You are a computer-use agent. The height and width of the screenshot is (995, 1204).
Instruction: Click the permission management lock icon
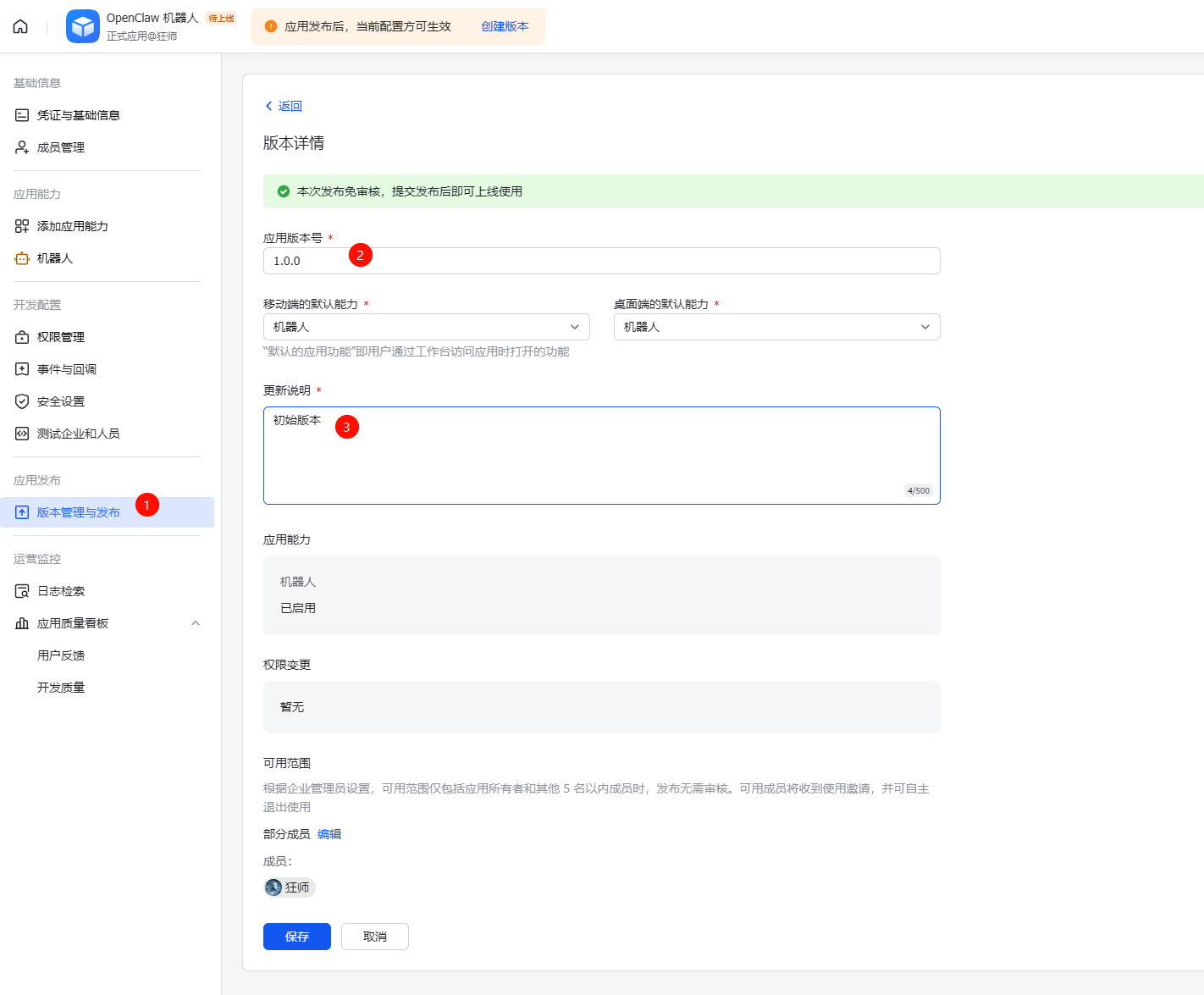22,337
